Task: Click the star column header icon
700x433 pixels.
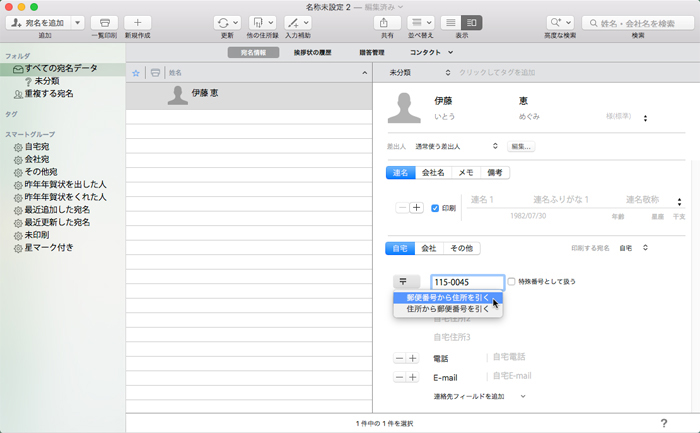Action: point(136,73)
